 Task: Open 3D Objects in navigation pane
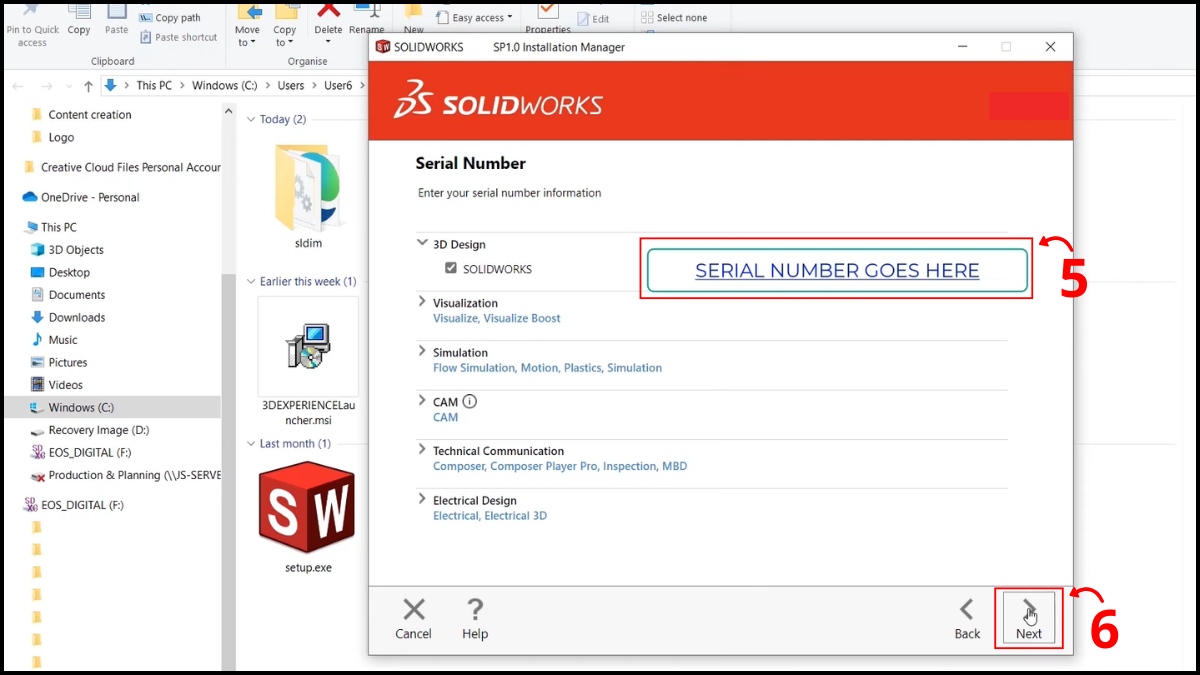(x=67, y=250)
